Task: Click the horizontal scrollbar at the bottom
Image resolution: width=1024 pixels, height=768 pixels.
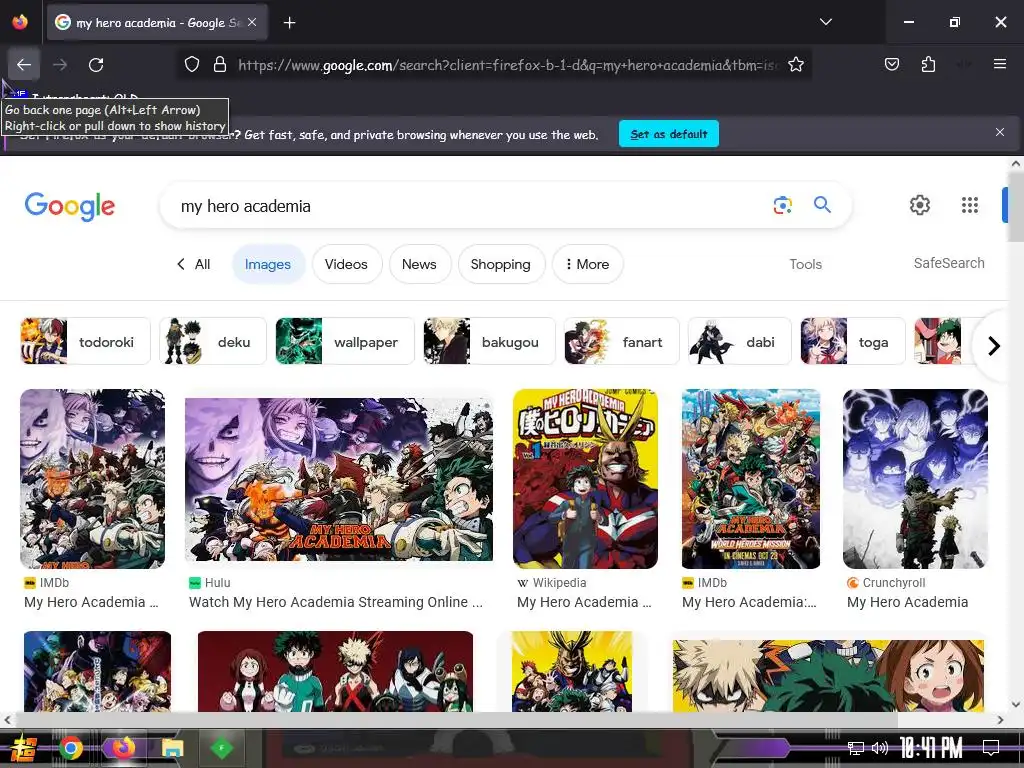Action: tap(457, 720)
